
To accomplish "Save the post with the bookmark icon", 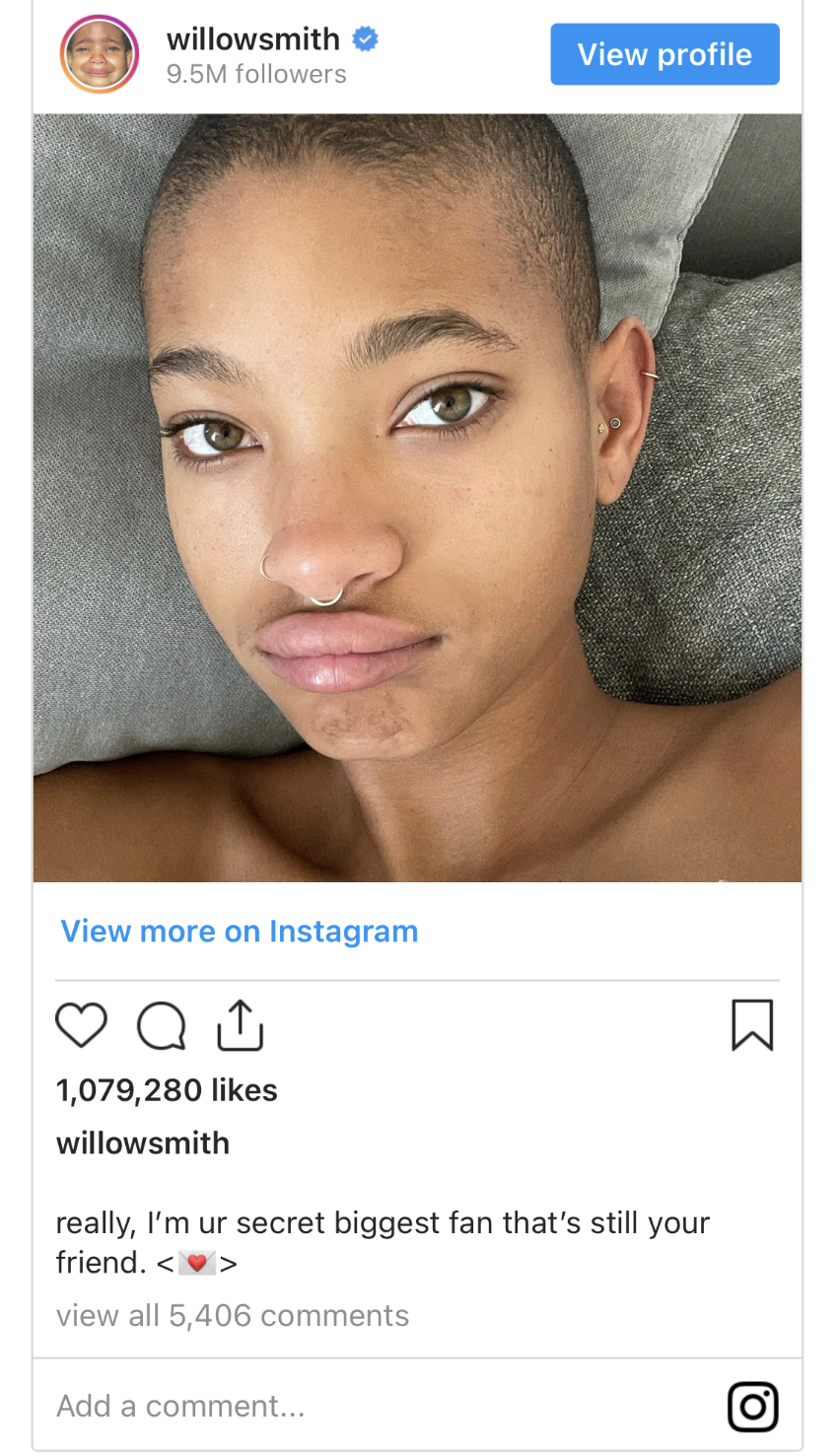I will [752, 1025].
